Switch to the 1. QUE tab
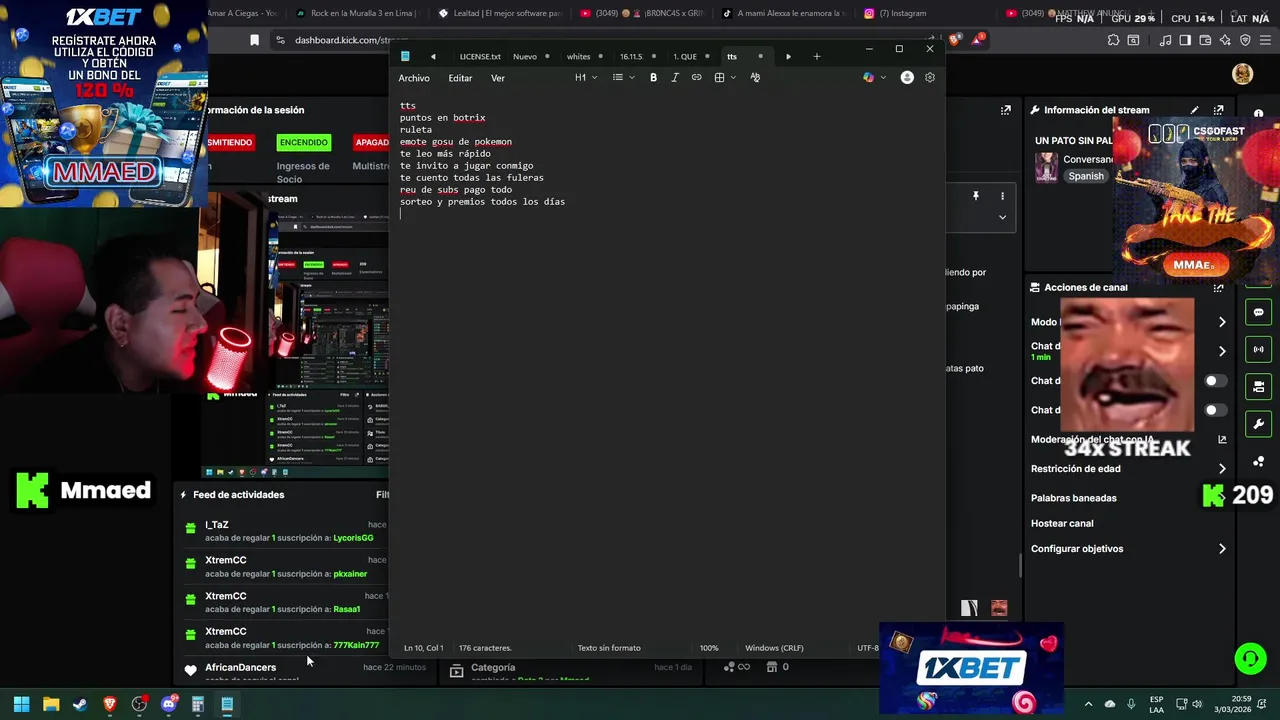The image size is (1280, 720). (685, 56)
